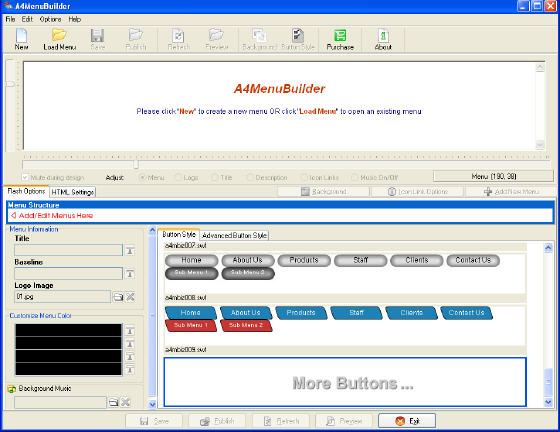Select the Button Style tab
This screenshot has height=432, width=560.
(x=179, y=235)
